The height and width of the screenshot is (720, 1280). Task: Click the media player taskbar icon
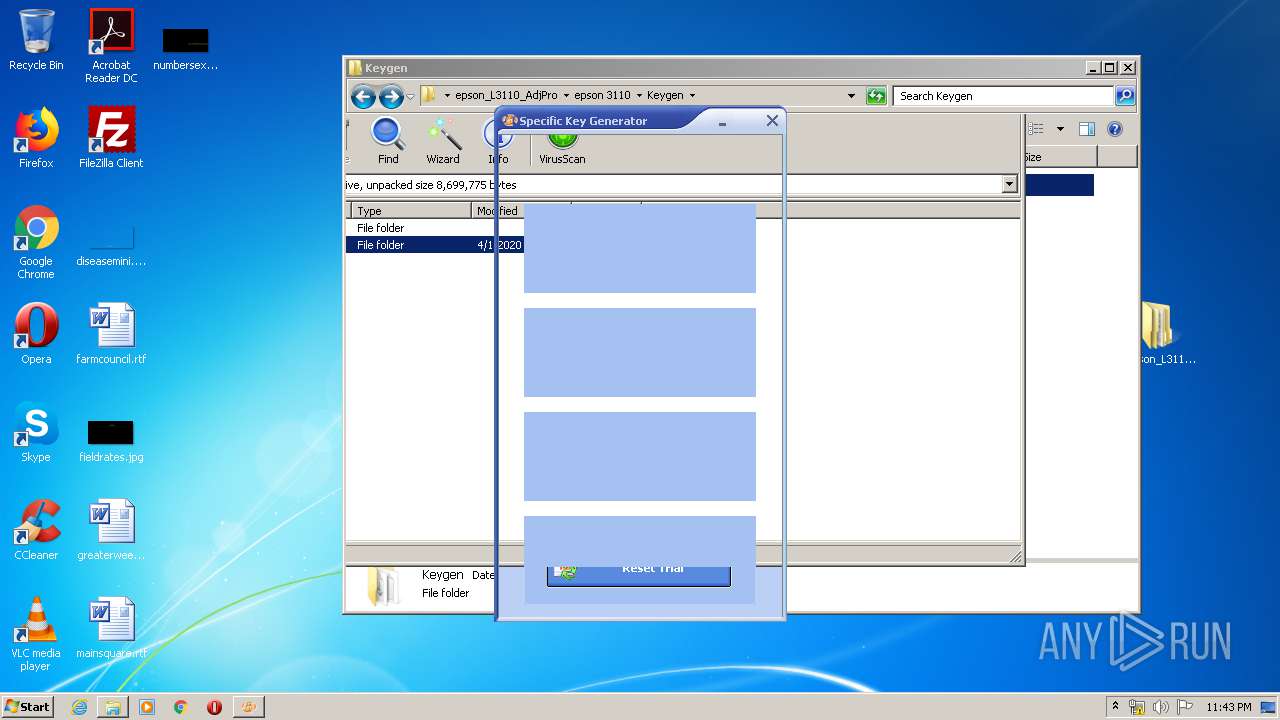[x=147, y=707]
